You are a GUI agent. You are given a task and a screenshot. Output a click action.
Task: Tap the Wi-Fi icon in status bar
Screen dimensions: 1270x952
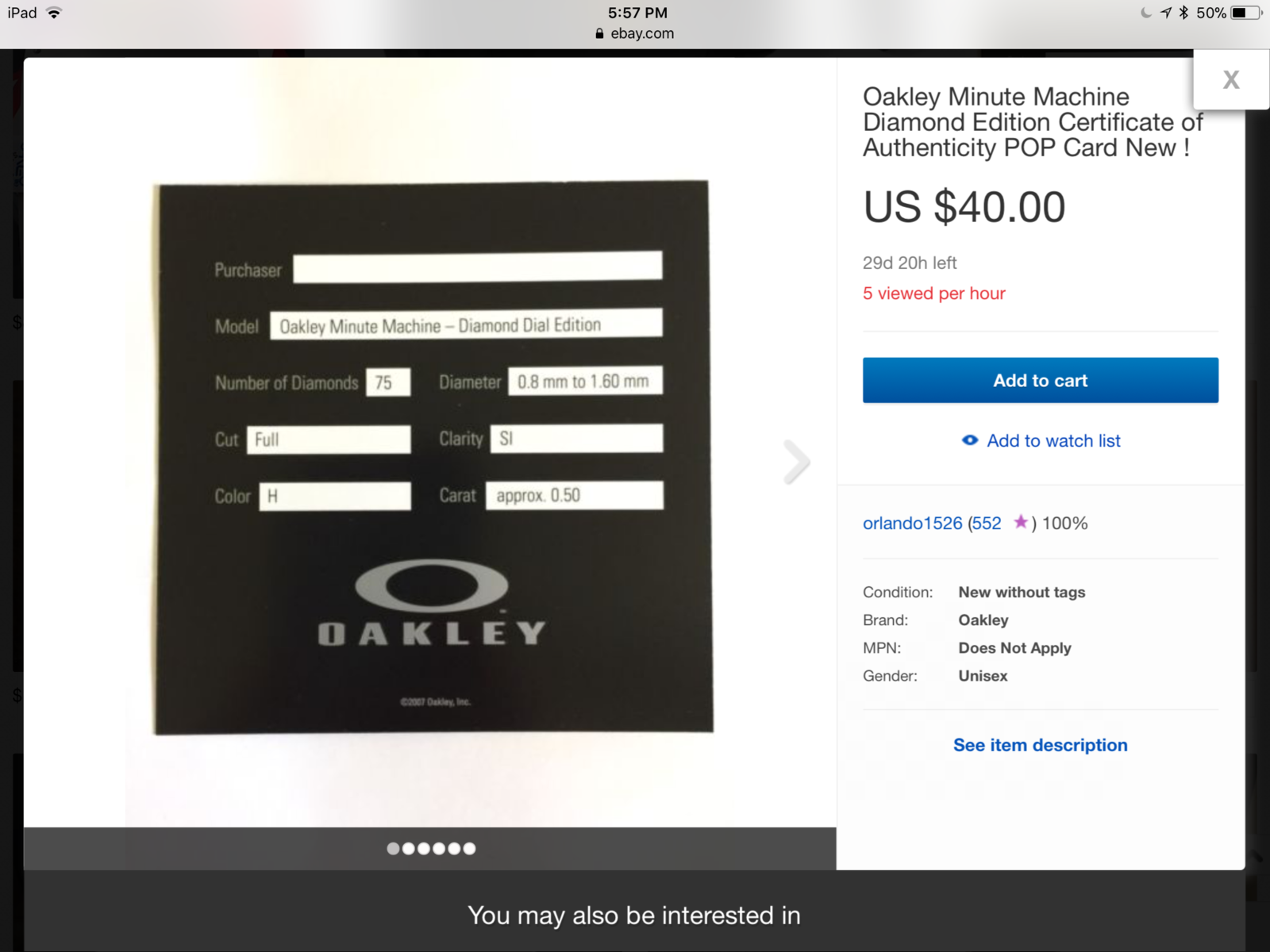[x=54, y=13]
